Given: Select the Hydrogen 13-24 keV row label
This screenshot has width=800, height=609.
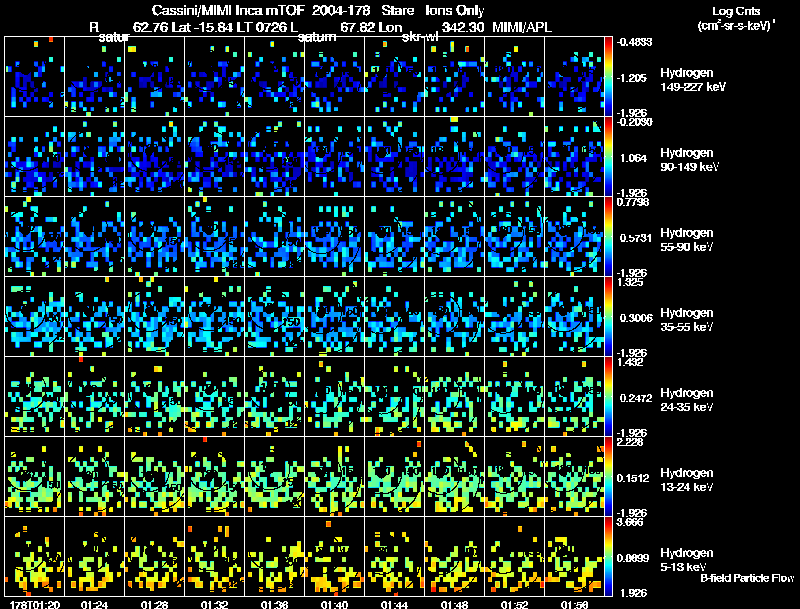Looking at the screenshot, I should click(x=687, y=480).
